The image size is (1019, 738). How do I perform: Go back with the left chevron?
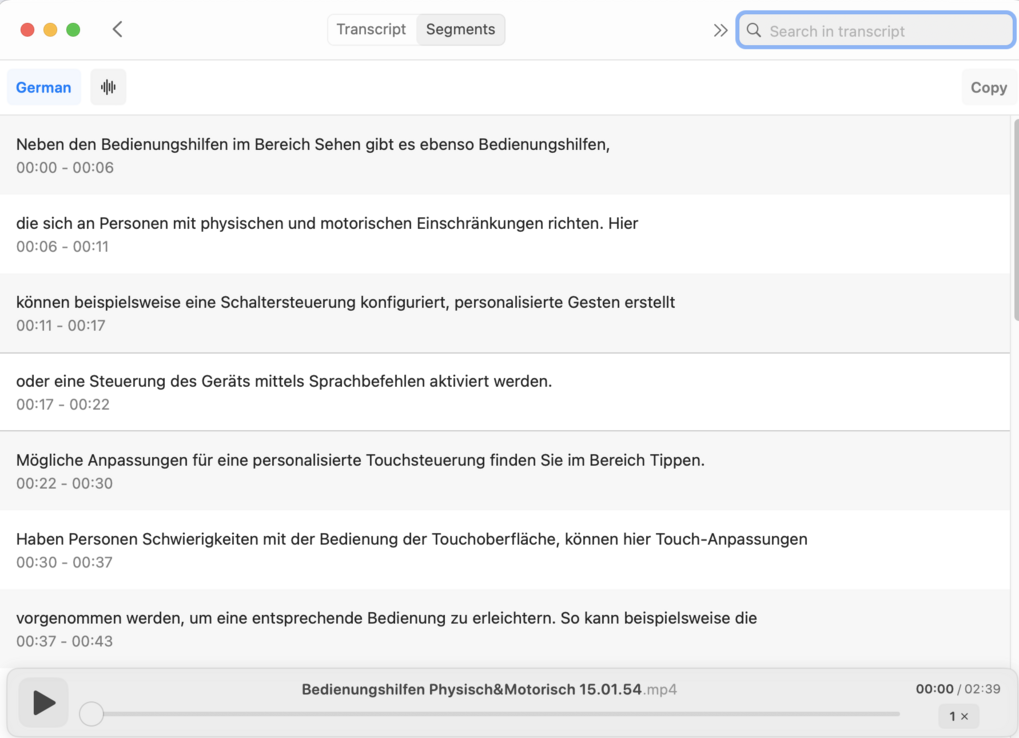click(x=117, y=29)
